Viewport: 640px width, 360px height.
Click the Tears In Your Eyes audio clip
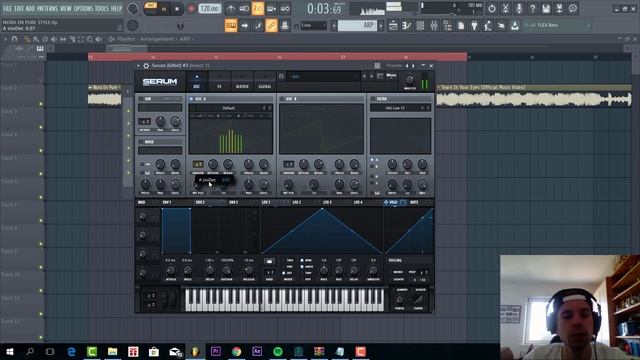tap(533, 96)
